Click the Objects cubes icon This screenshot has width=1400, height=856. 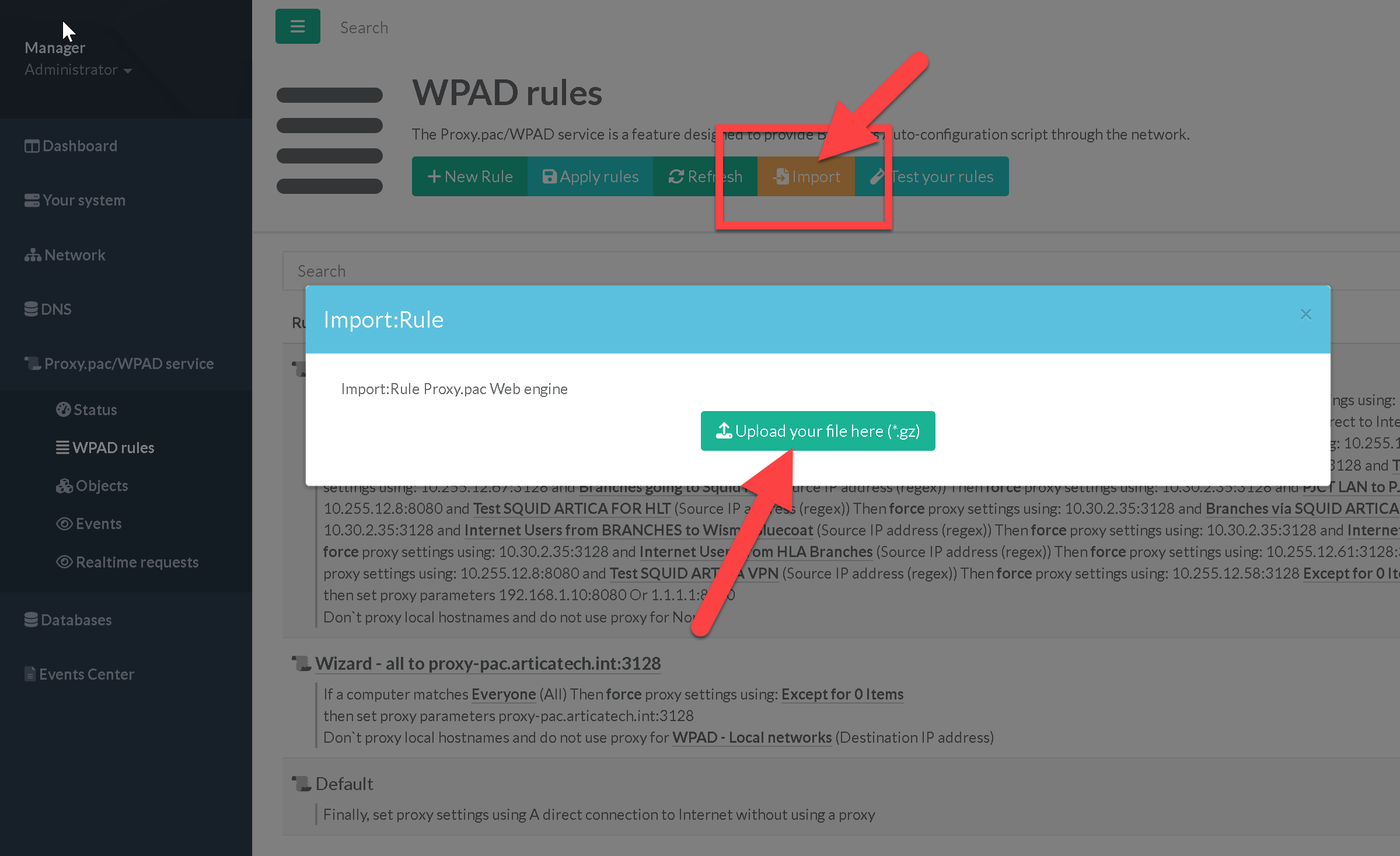(x=64, y=486)
